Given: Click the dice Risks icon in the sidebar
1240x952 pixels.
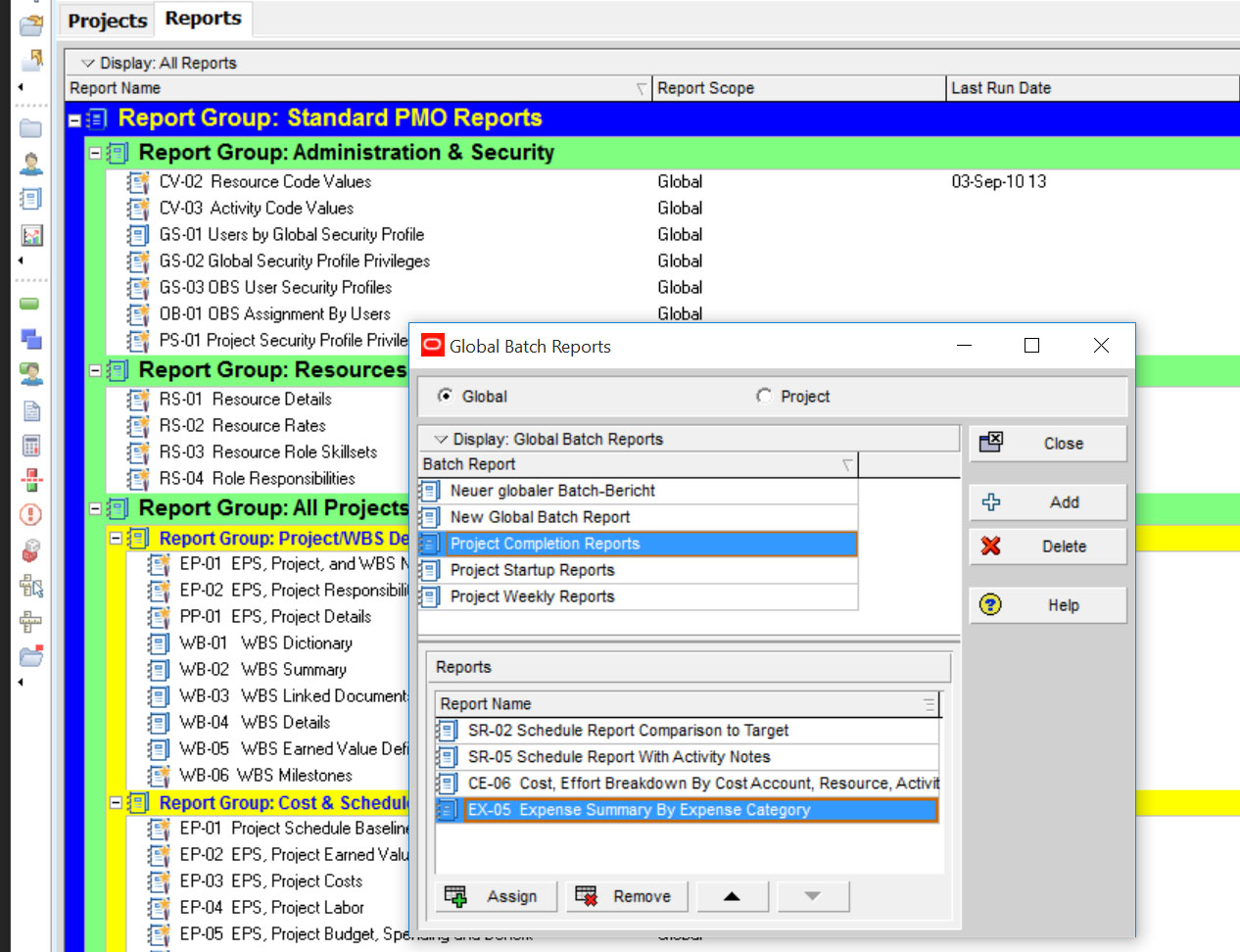Looking at the screenshot, I should pyautogui.click(x=31, y=550).
